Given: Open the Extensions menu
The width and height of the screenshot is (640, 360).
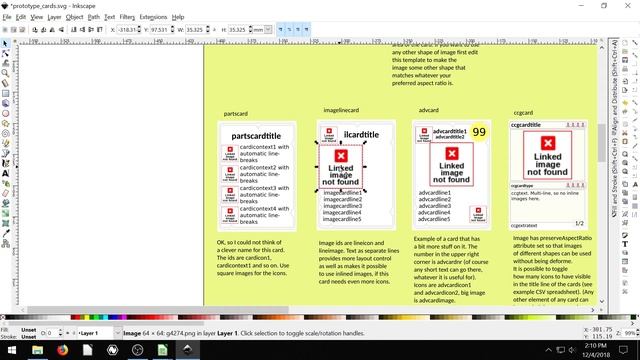Looking at the screenshot, I should click(153, 17).
